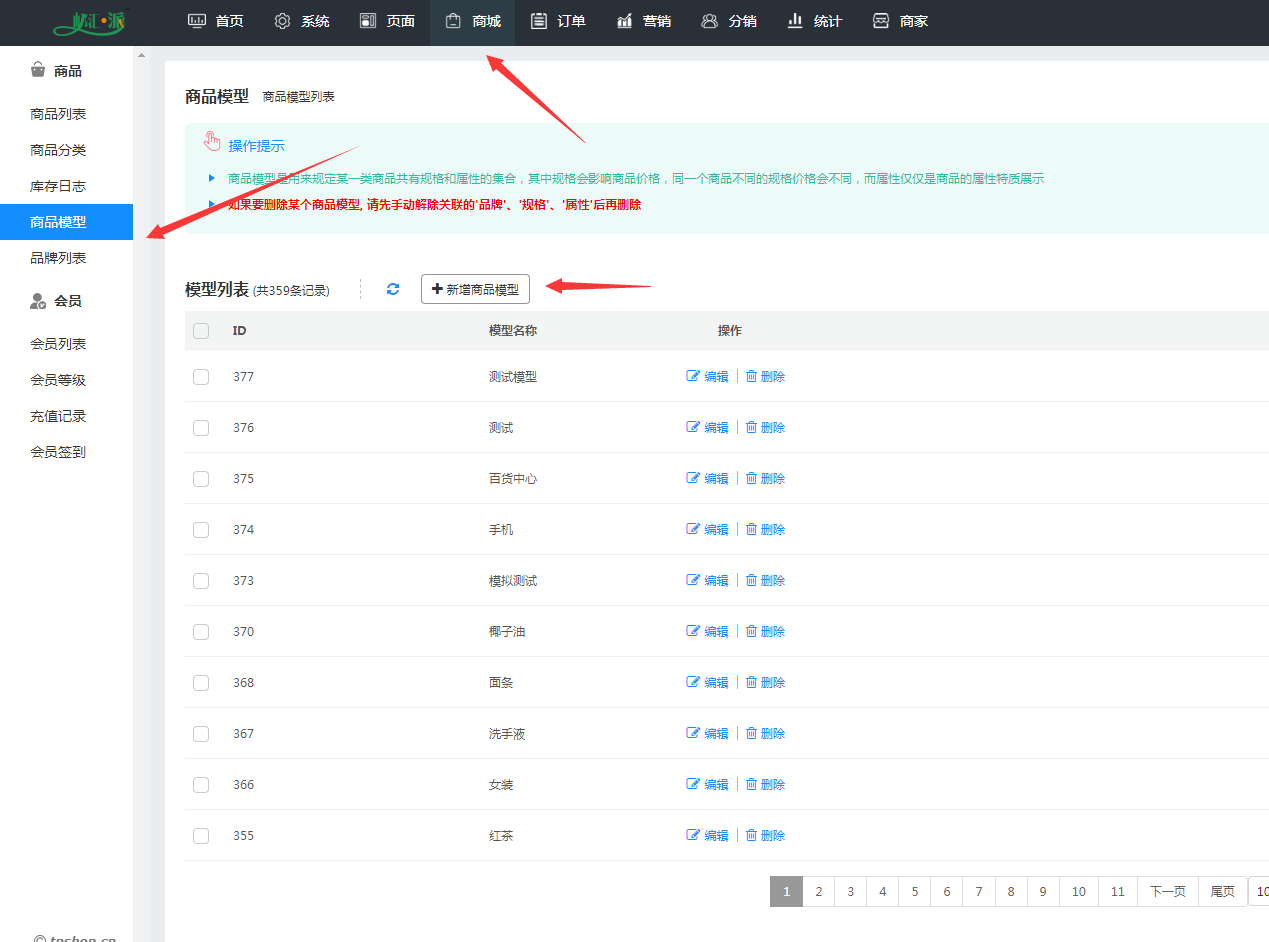1269x942 pixels.
Task: Click the trash icon for 手机 row
Action: point(751,529)
